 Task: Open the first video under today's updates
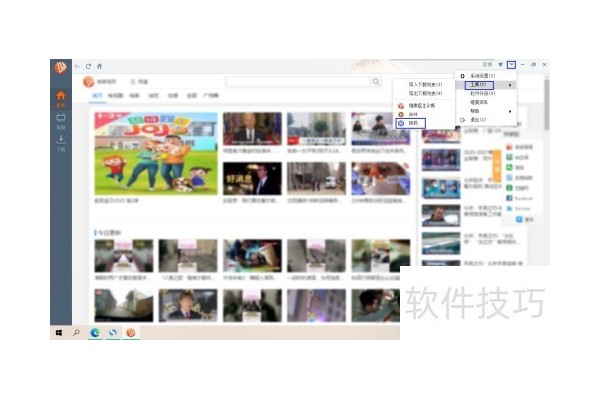(x=124, y=256)
